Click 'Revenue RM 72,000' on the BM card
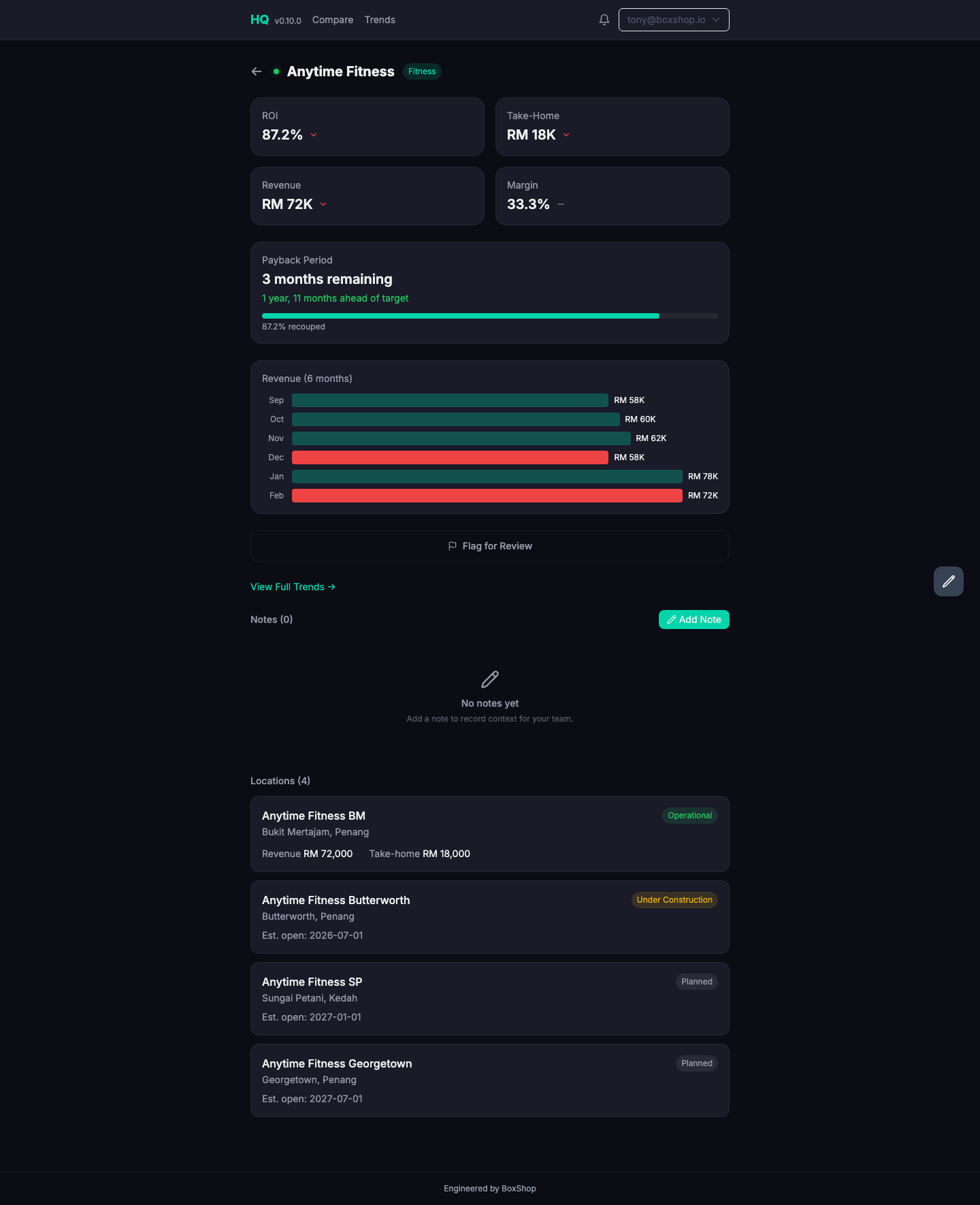This screenshot has height=1205, width=980. pos(308,854)
